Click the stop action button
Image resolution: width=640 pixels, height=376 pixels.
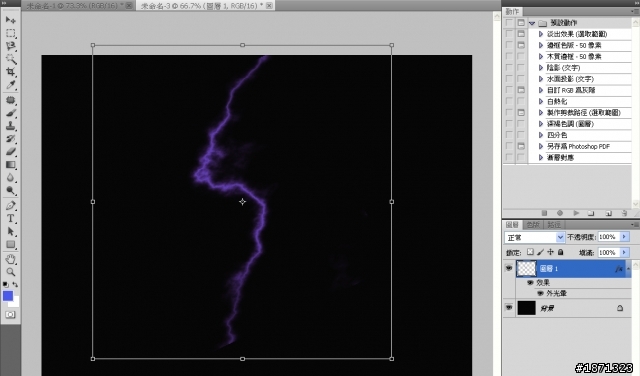point(544,213)
